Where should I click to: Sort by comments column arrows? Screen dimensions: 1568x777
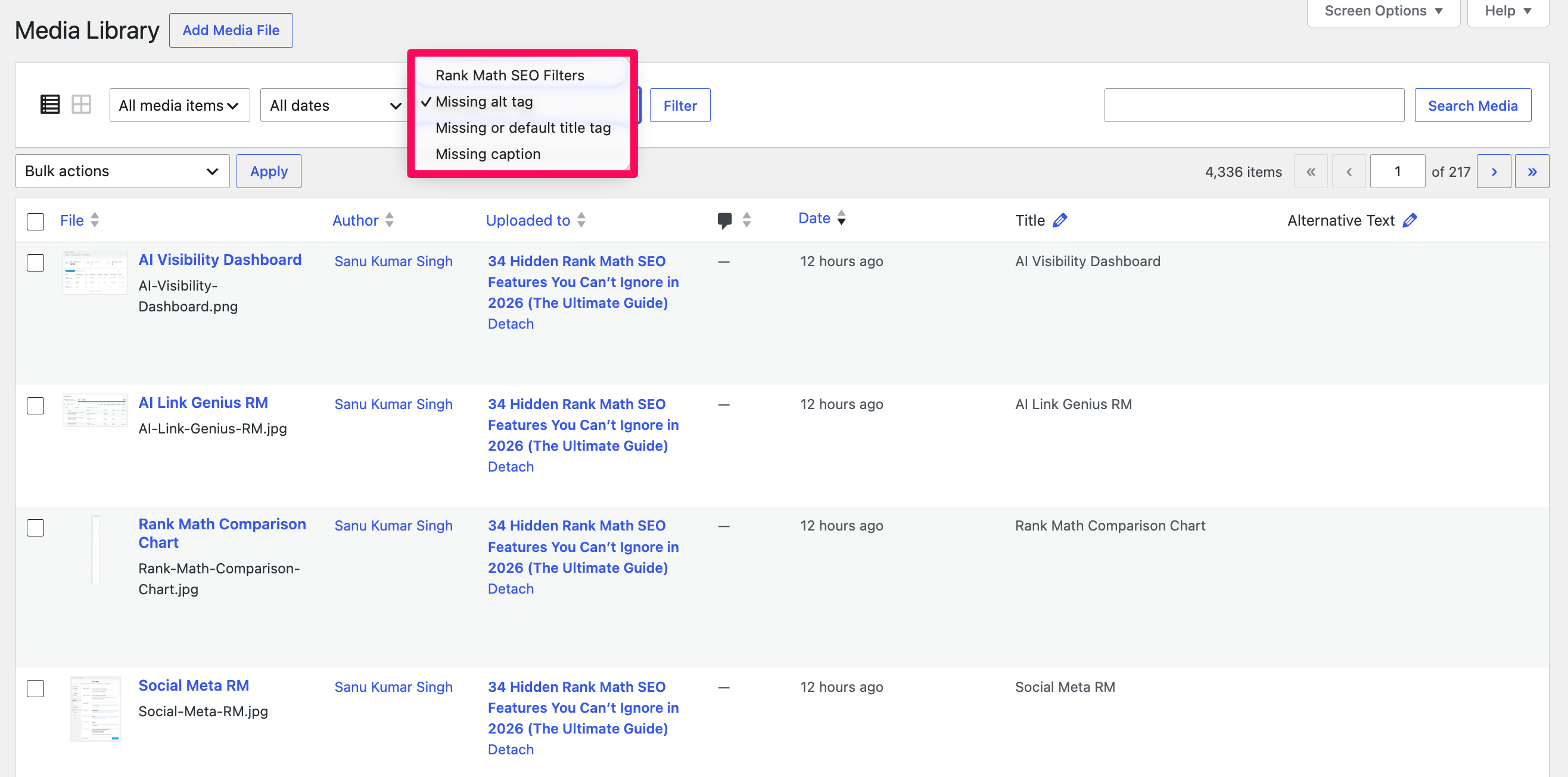(x=747, y=220)
